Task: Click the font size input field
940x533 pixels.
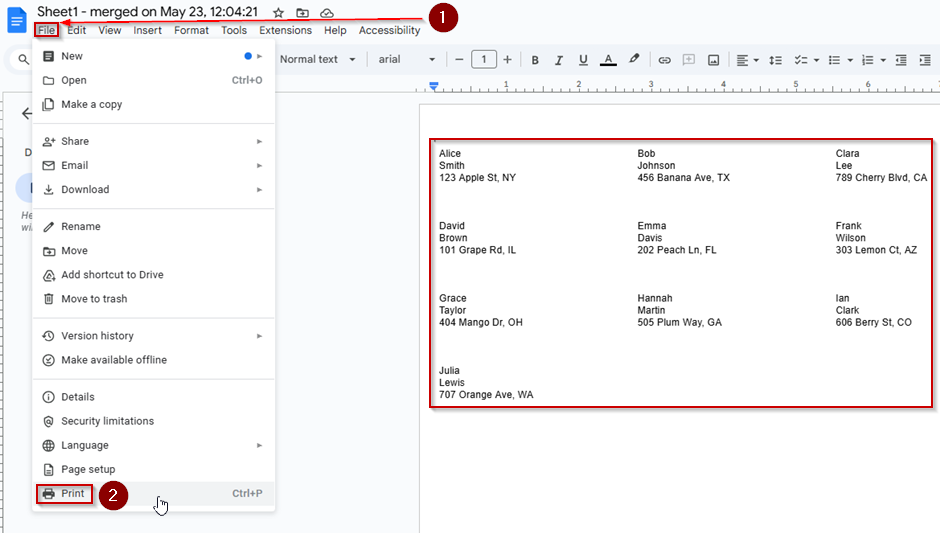Action: click(x=484, y=59)
